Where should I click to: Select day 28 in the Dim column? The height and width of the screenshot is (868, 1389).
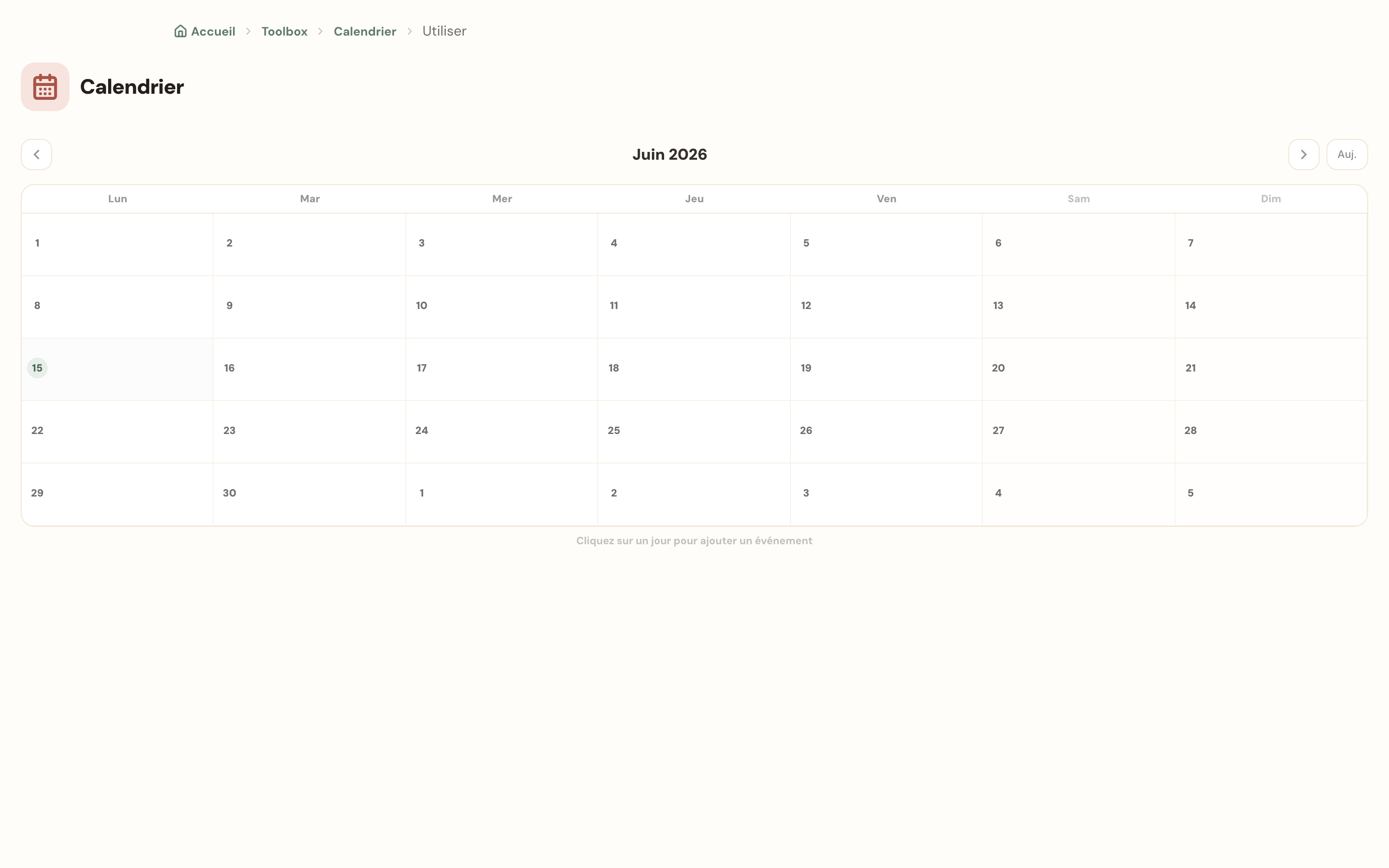point(1271,432)
